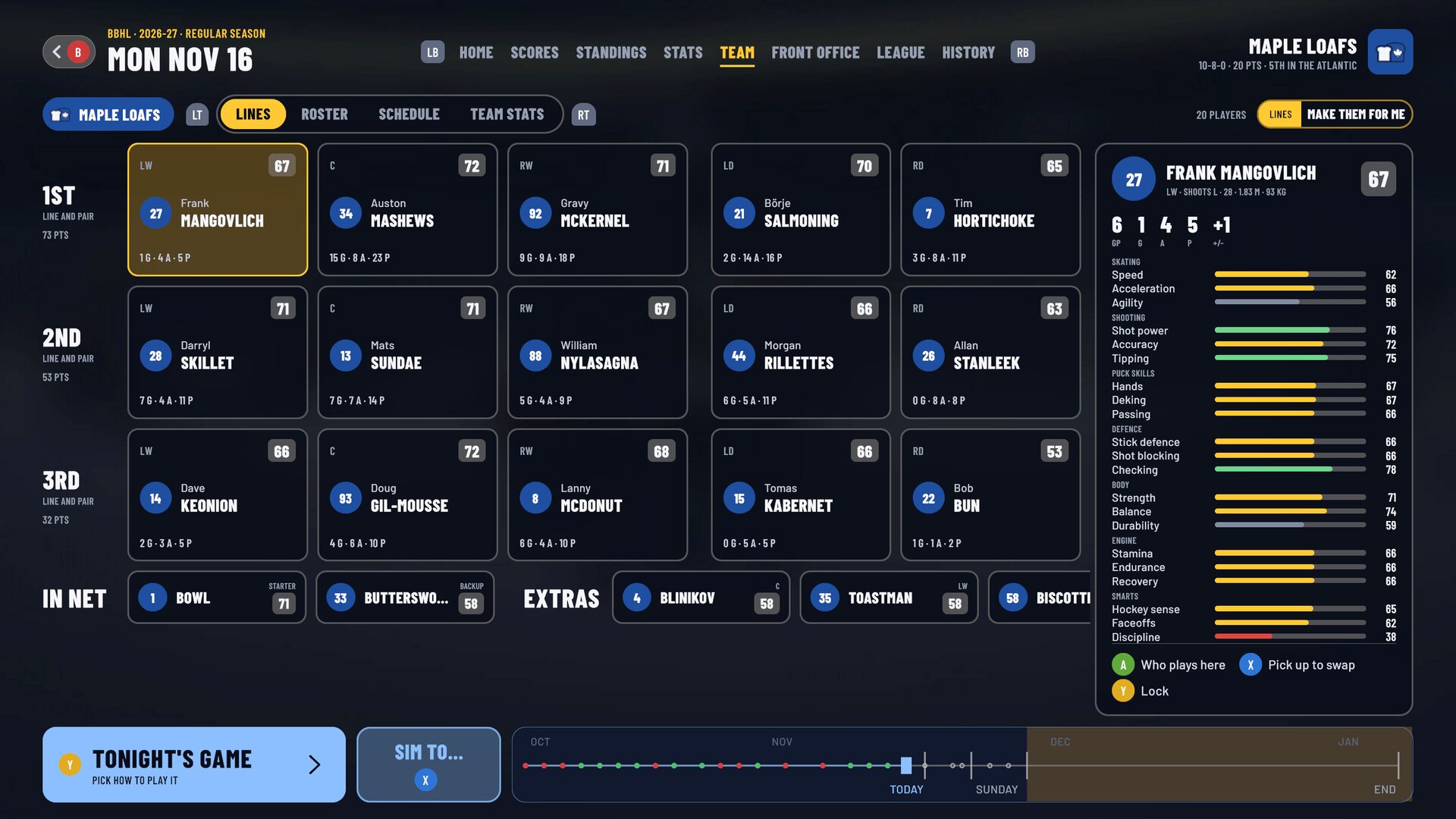This screenshot has width=1456, height=819.
Task: Click Blinikov number 4 badge
Action: (637, 598)
